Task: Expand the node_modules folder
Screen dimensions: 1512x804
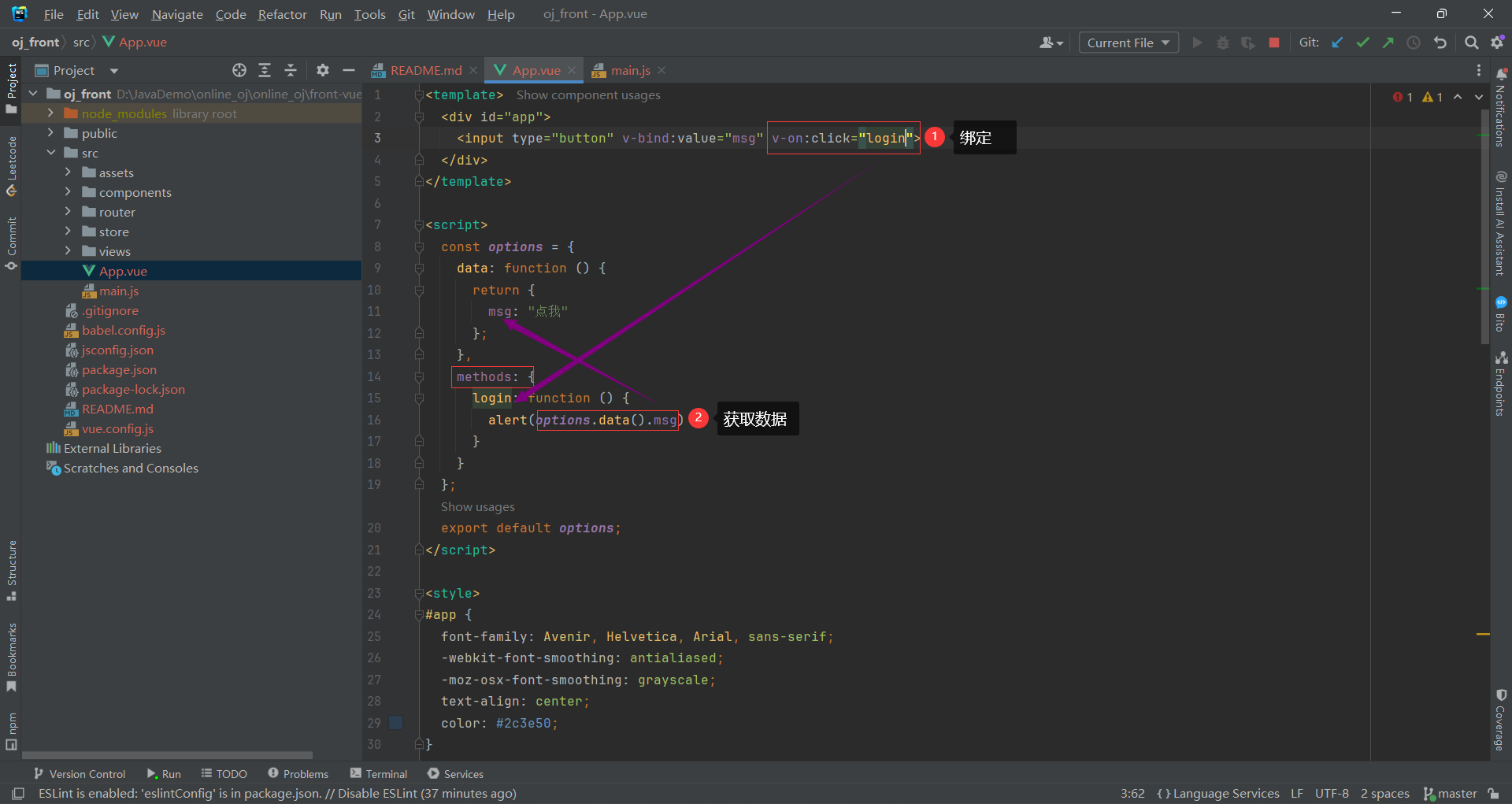Action: coord(50,113)
